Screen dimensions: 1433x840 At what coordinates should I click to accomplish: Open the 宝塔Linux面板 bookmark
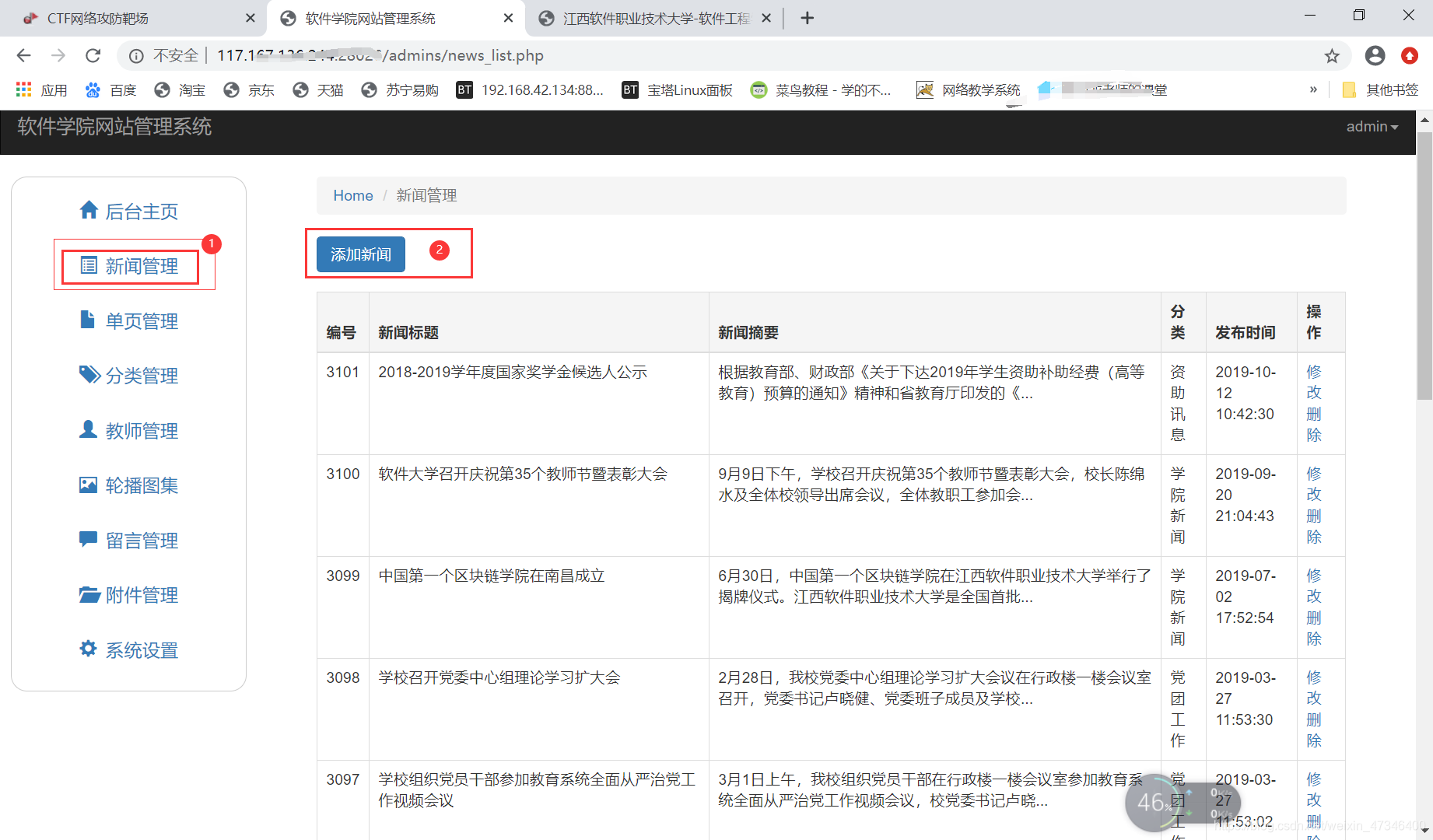(677, 90)
